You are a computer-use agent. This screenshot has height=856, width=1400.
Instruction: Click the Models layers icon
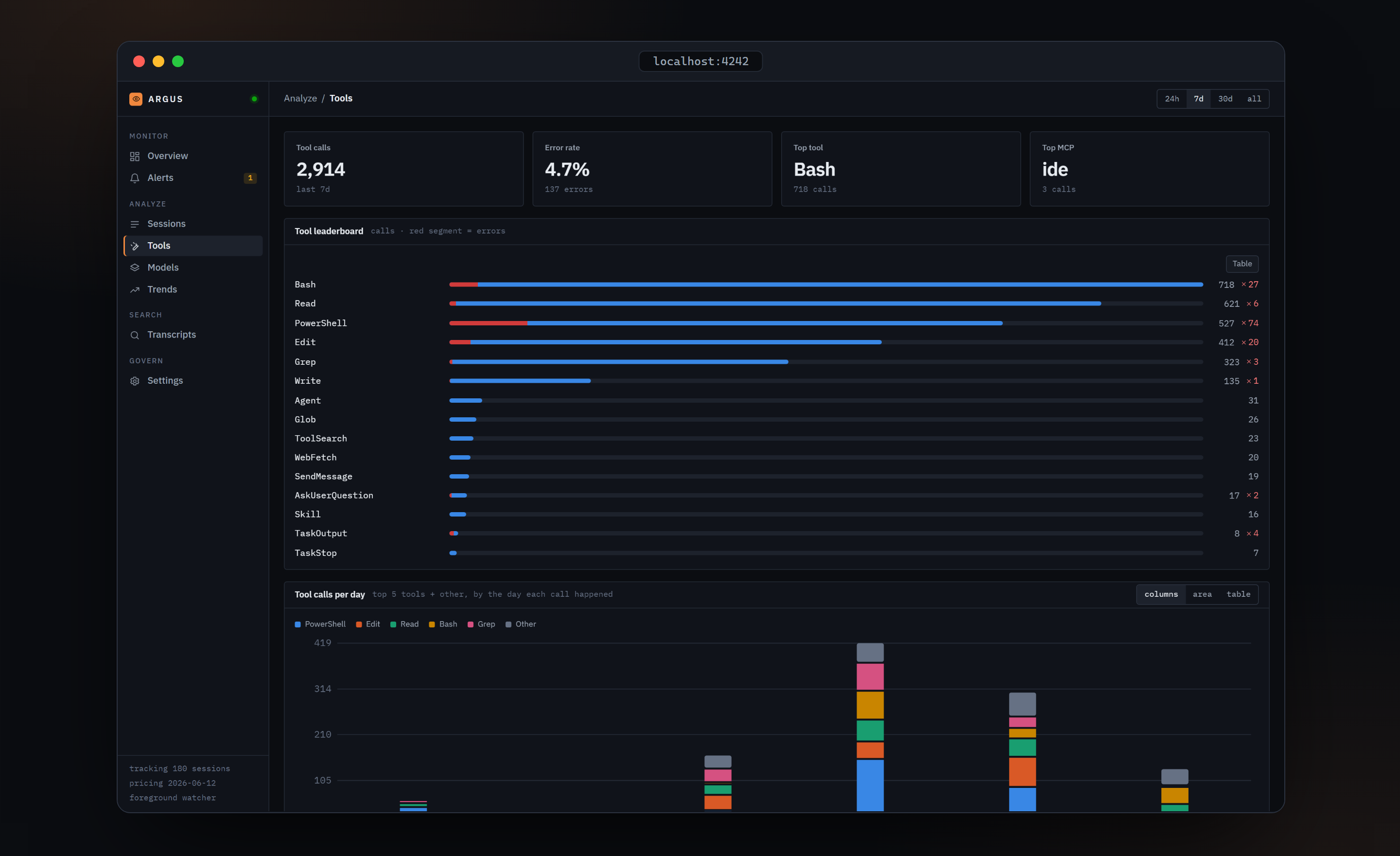pos(135,267)
